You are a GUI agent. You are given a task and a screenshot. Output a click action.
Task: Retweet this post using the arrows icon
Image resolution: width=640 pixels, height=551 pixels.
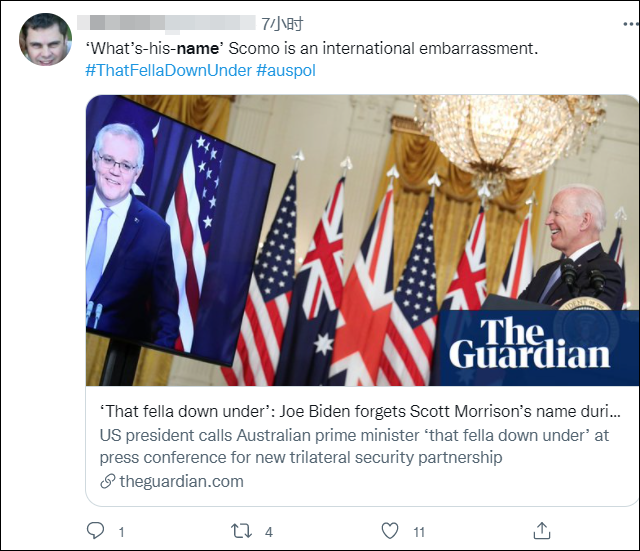tap(241, 531)
